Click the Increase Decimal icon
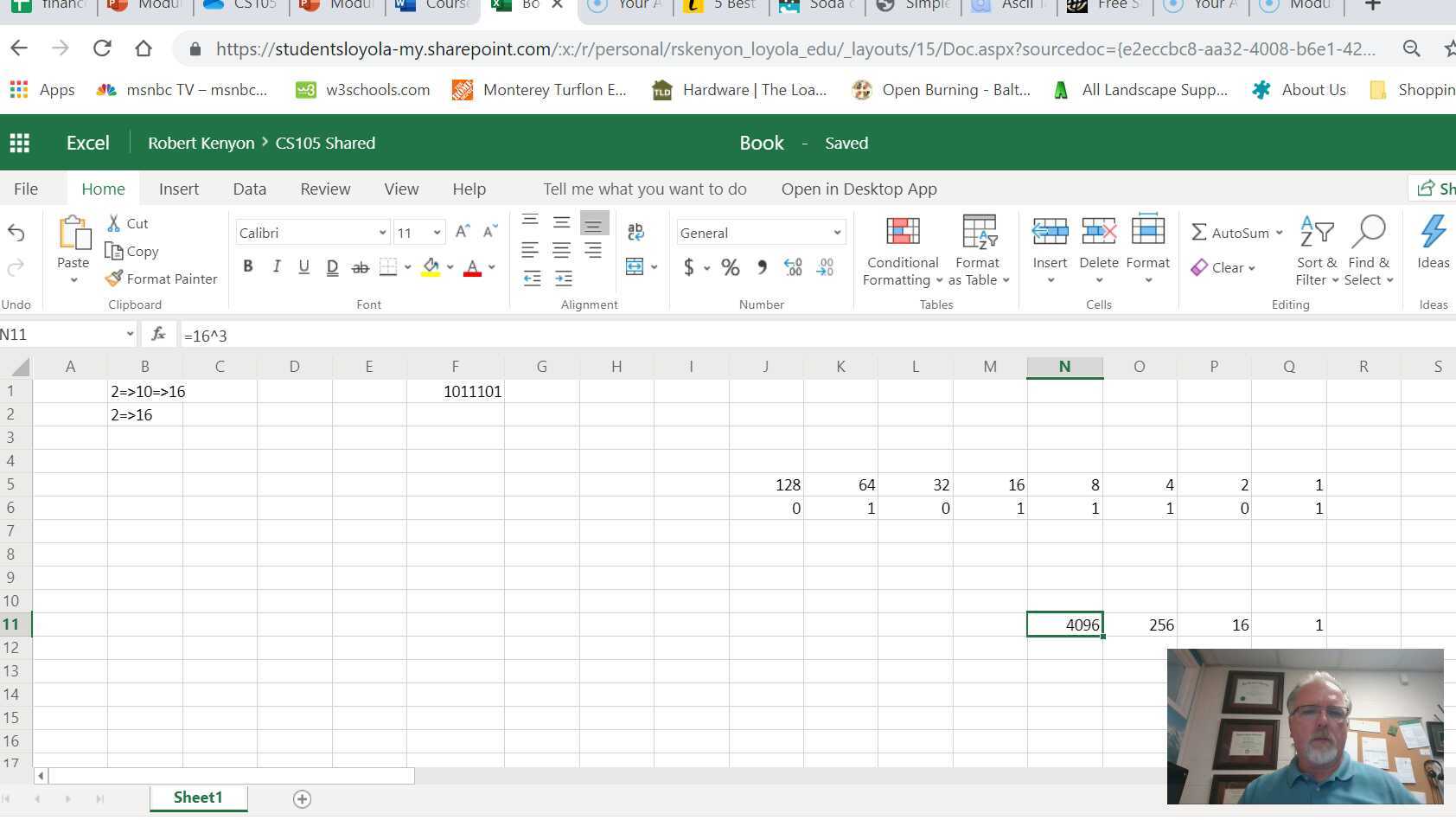The height and width of the screenshot is (820, 1456). click(x=793, y=267)
